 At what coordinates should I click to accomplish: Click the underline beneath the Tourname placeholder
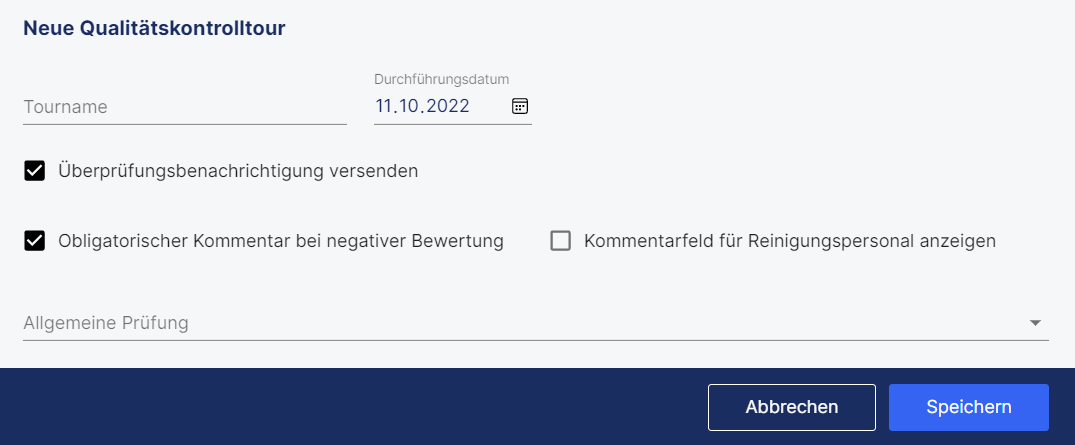pyautogui.click(x=185, y=125)
